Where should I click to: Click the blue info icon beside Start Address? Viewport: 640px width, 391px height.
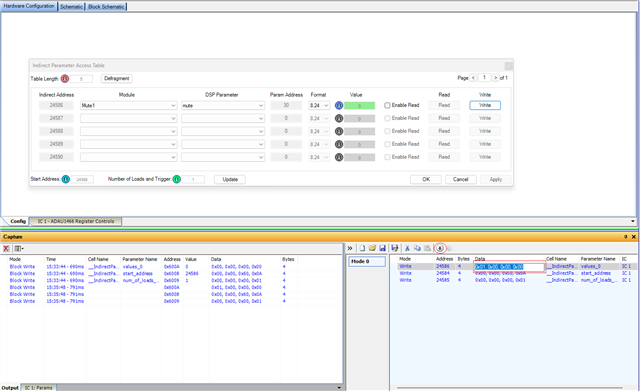tap(66, 179)
